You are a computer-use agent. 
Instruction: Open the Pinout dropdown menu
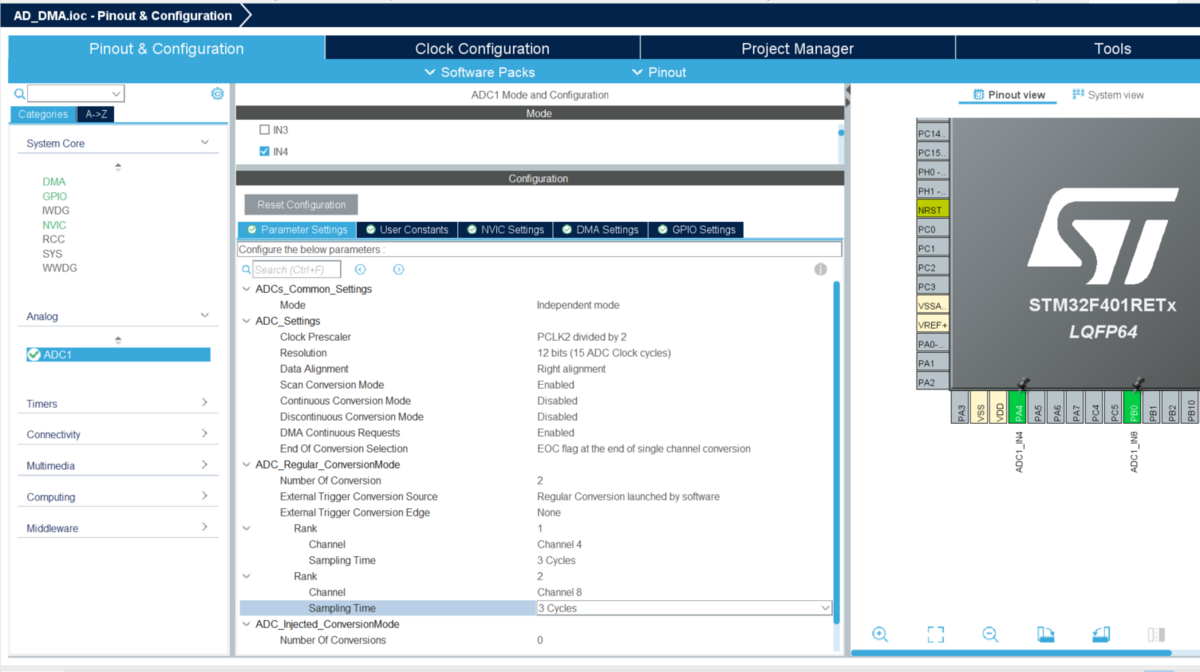coord(659,72)
